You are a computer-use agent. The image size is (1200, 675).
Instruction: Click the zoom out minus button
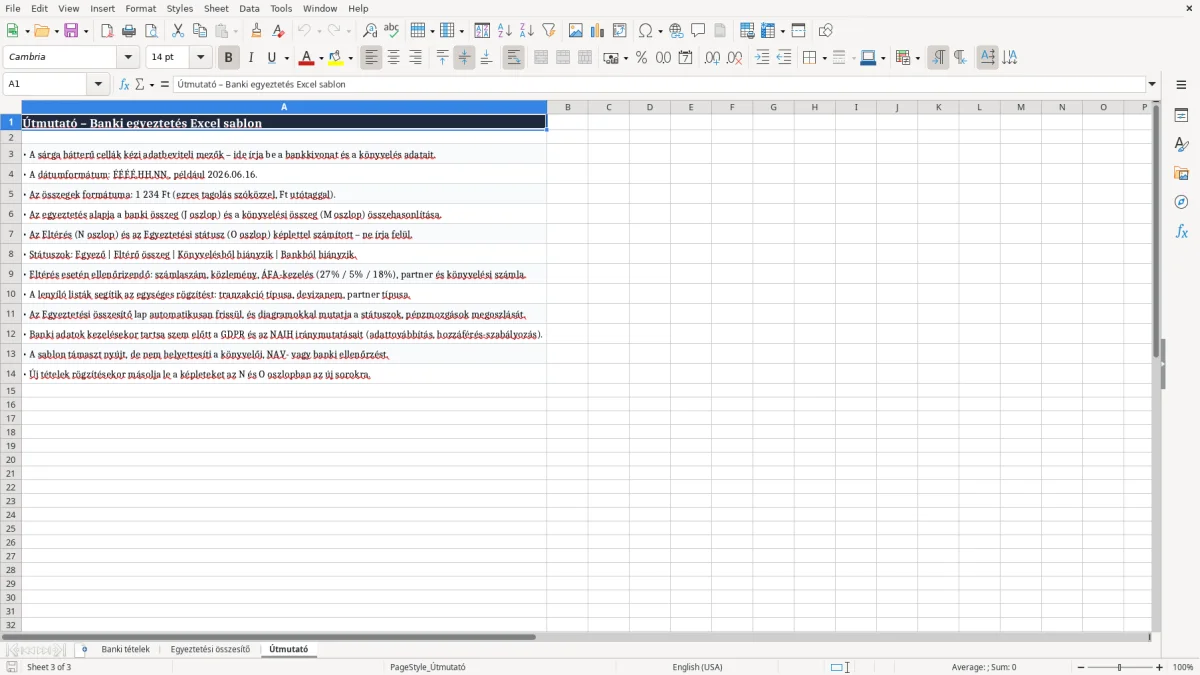tap(1081, 667)
